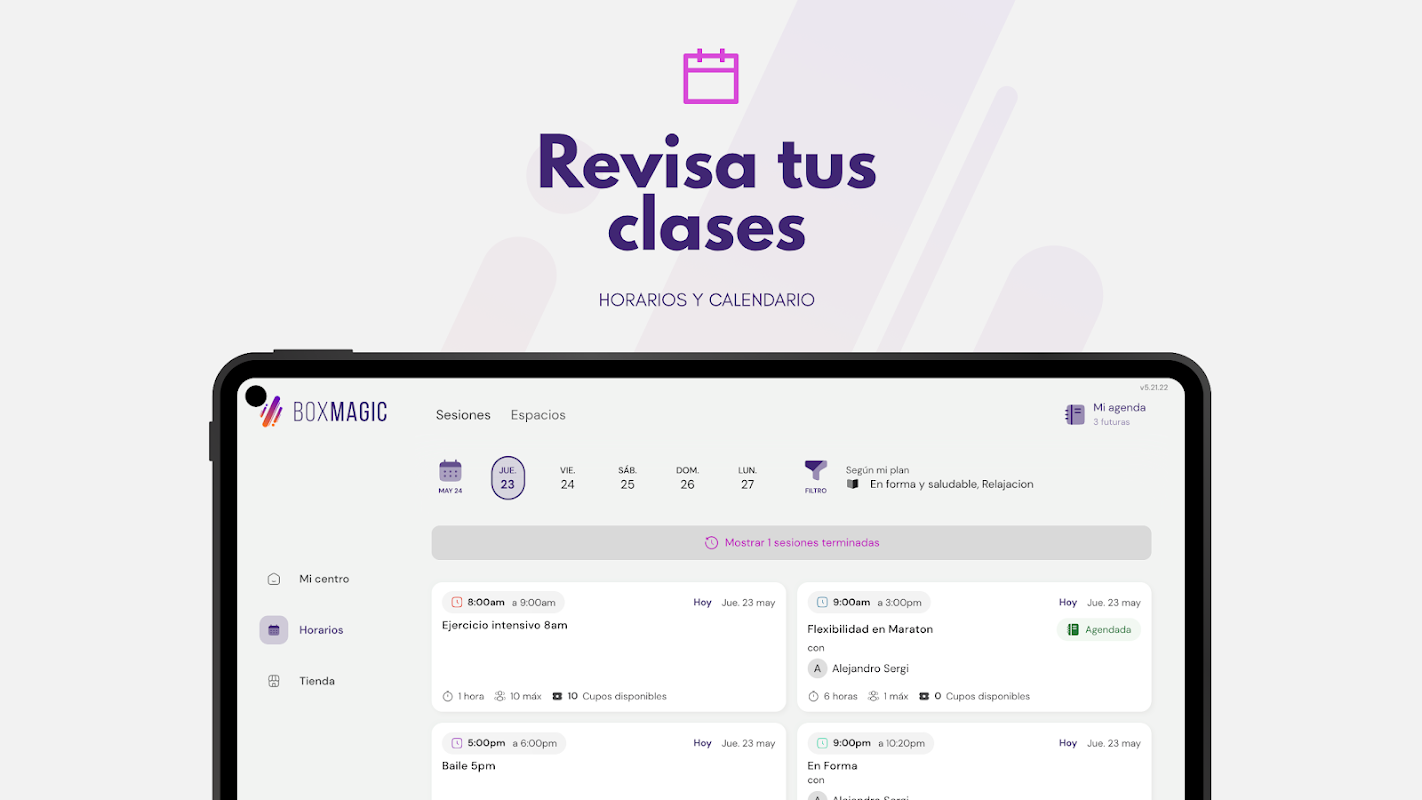Click the clock icon beside 5:00pm
This screenshot has height=800, width=1422.
click(457, 743)
